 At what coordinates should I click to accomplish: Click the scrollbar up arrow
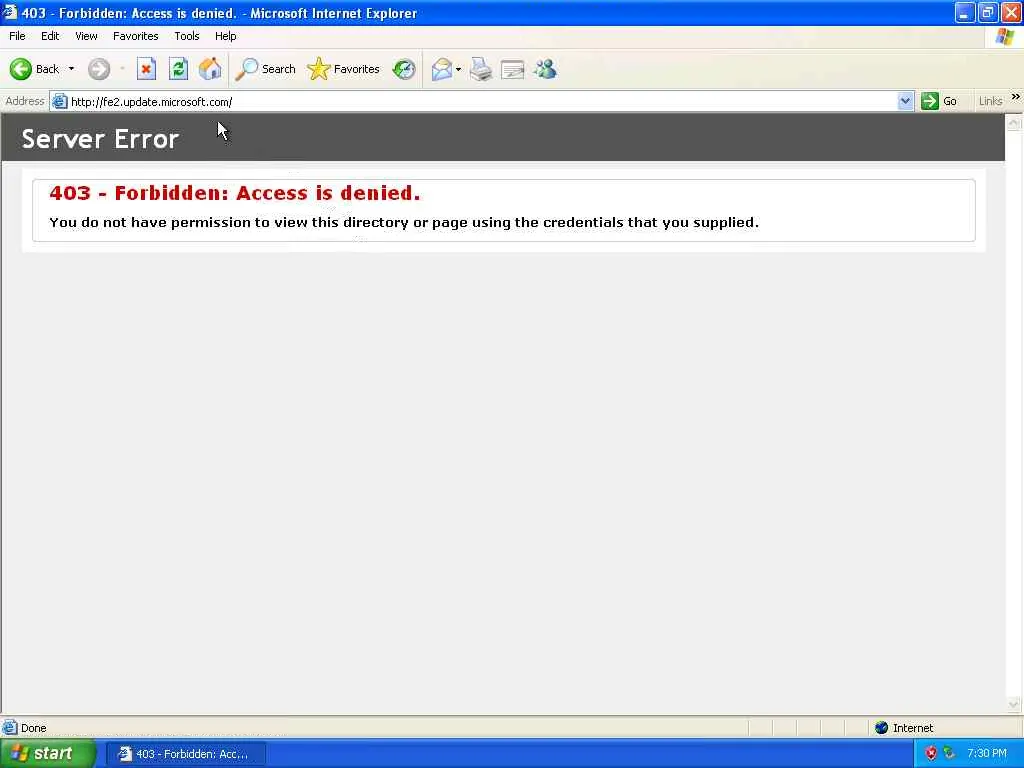(x=1014, y=122)
